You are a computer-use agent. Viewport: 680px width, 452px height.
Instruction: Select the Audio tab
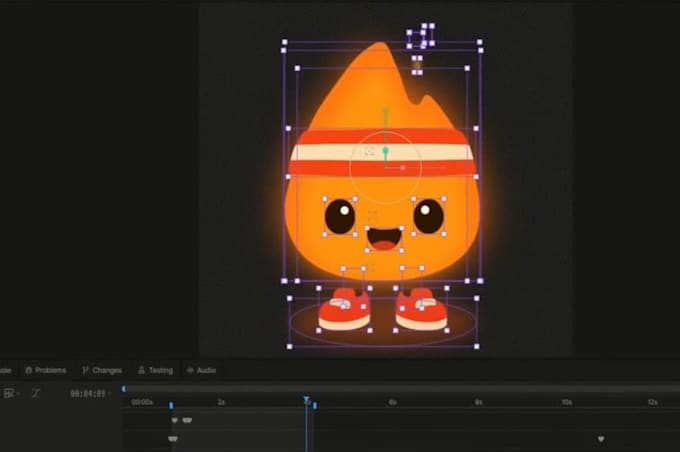pyautogui.click(x=201, y=370)
